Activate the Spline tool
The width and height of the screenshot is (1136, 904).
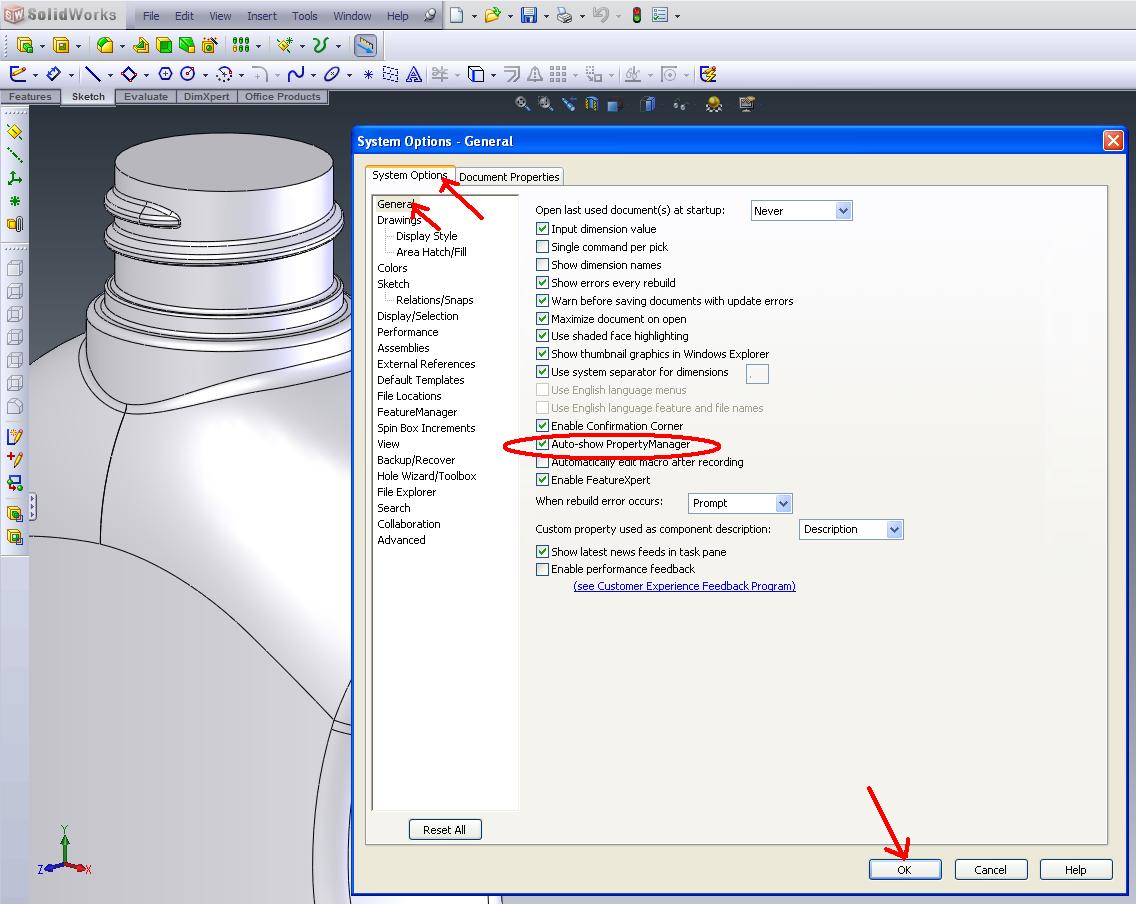coord(298,74)
